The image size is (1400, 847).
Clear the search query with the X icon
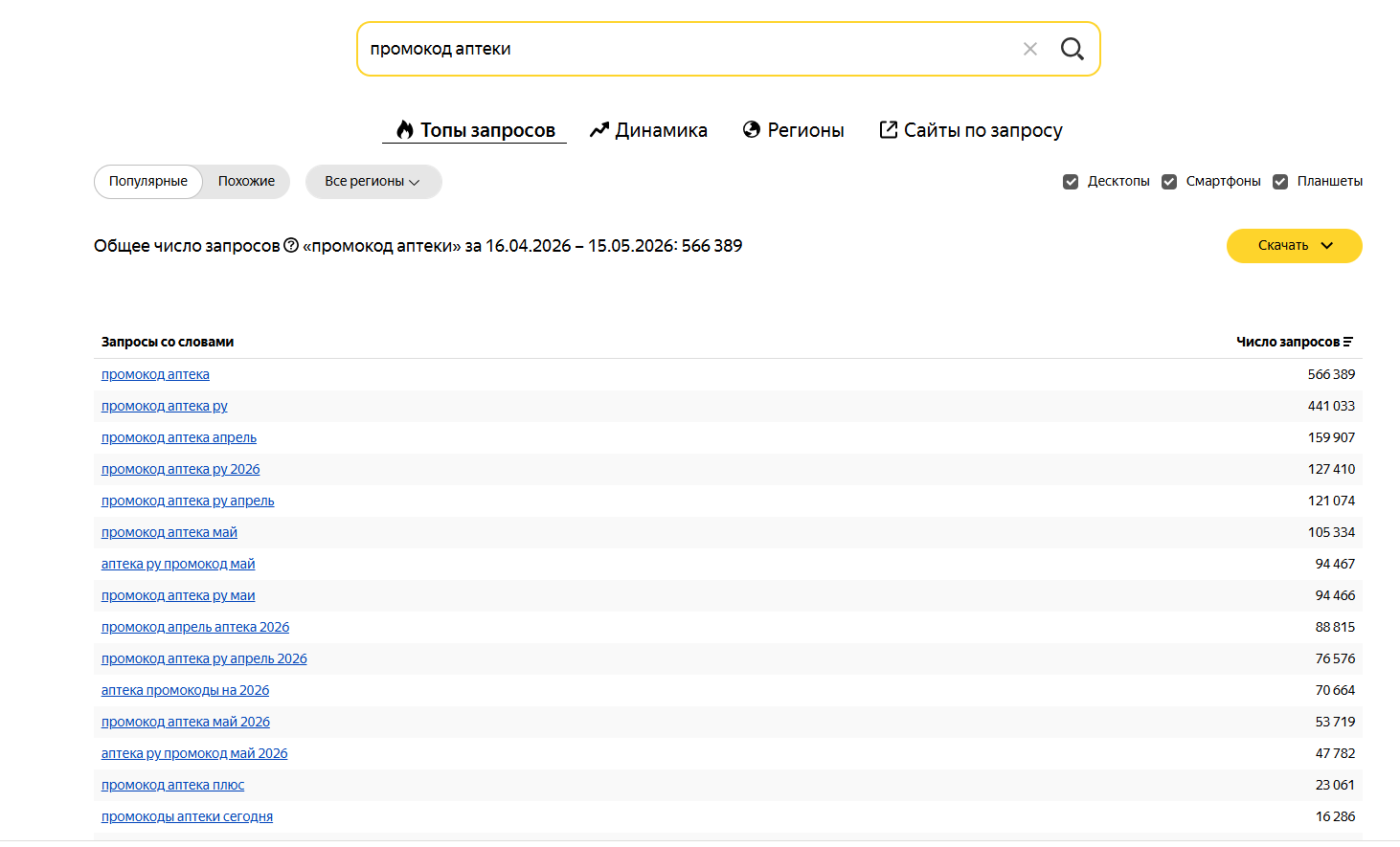[1030, 49]
